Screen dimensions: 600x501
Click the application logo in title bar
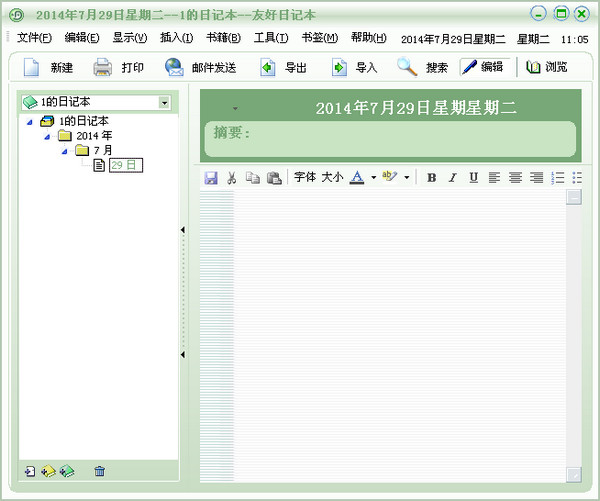click(x=16, y=15)
